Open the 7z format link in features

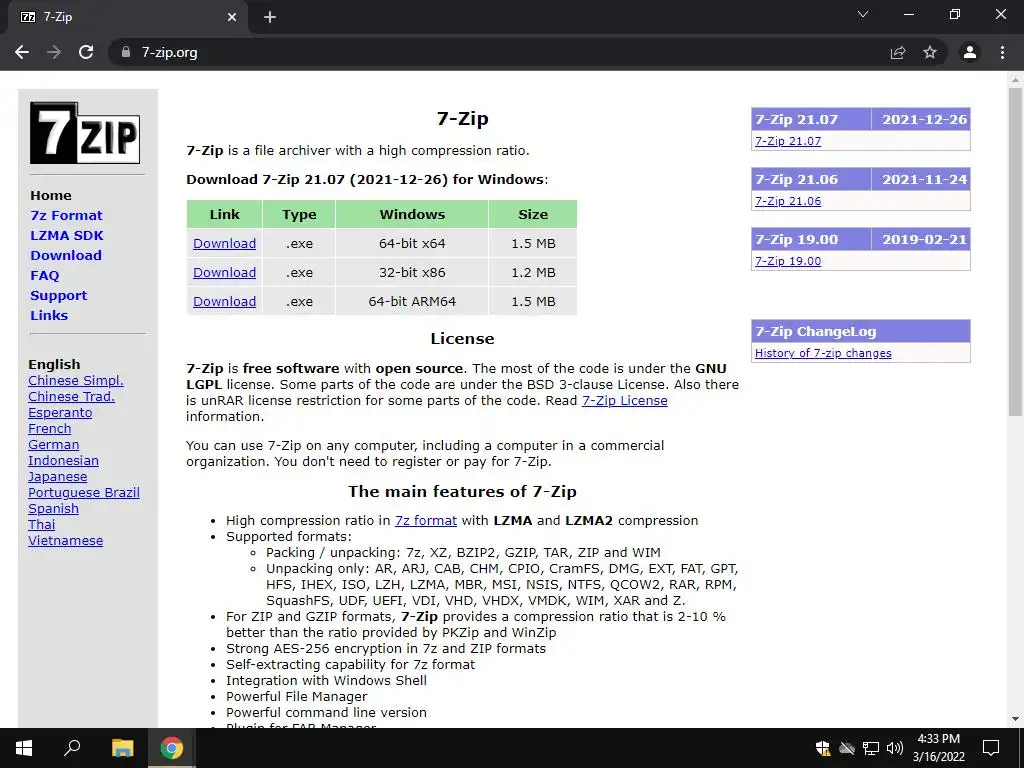point(426,520)
